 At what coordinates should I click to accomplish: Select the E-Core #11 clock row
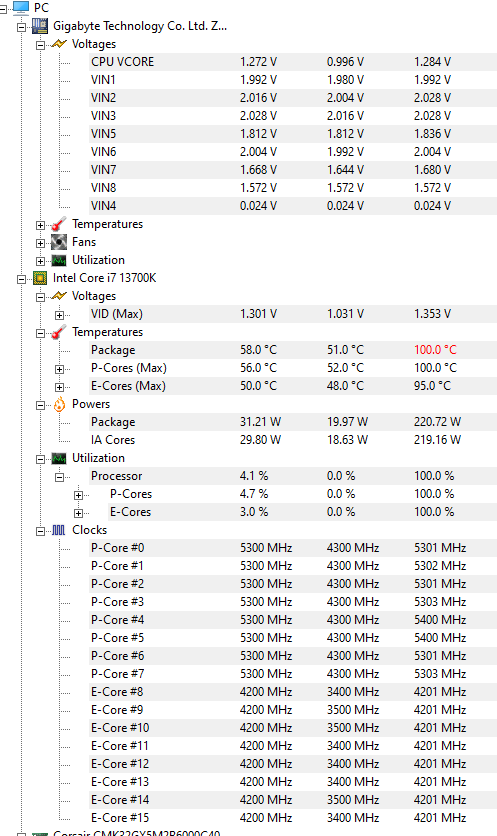(x=293, y=746)
